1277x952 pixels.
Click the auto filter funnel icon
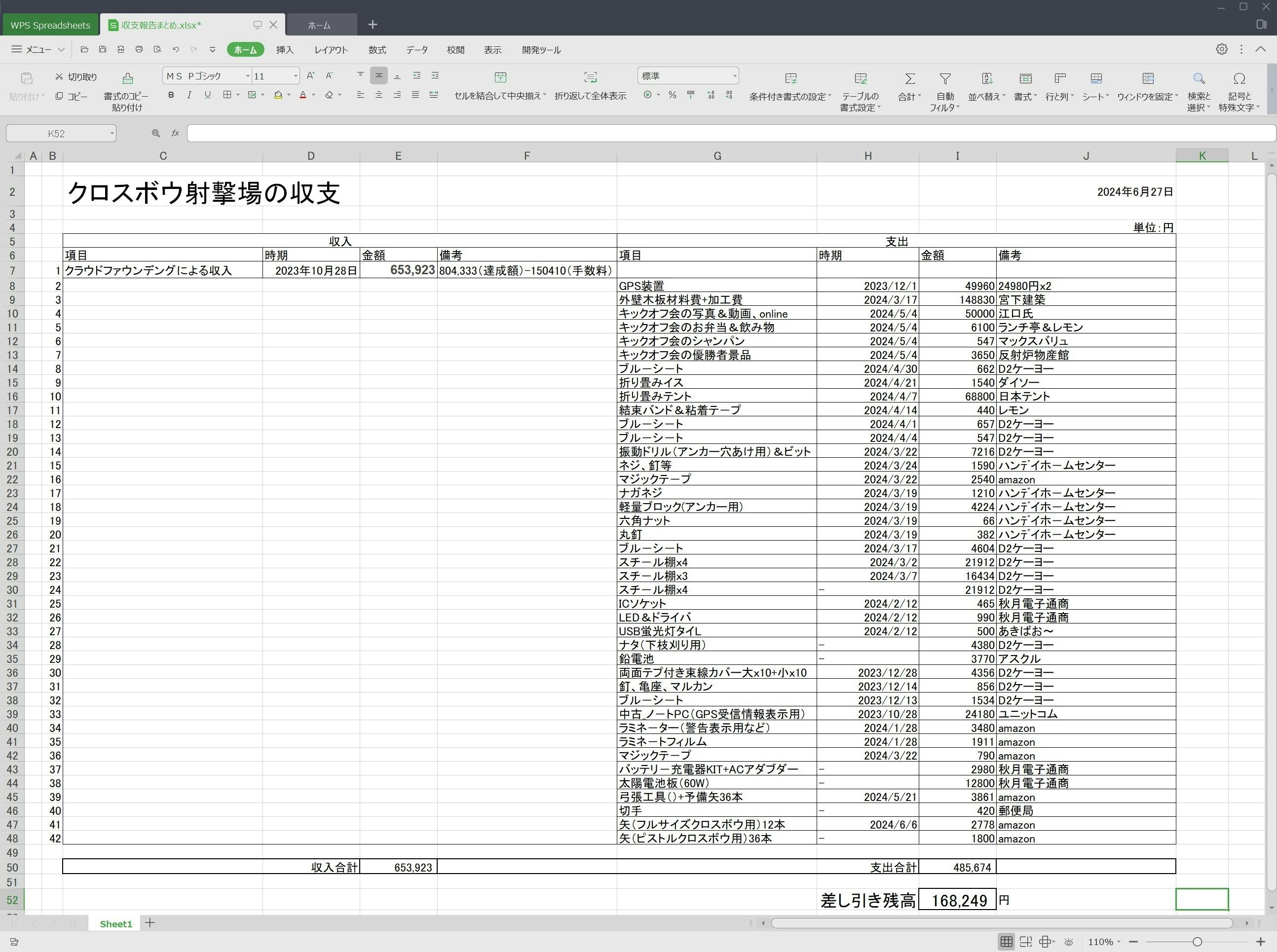coord(945,78)
